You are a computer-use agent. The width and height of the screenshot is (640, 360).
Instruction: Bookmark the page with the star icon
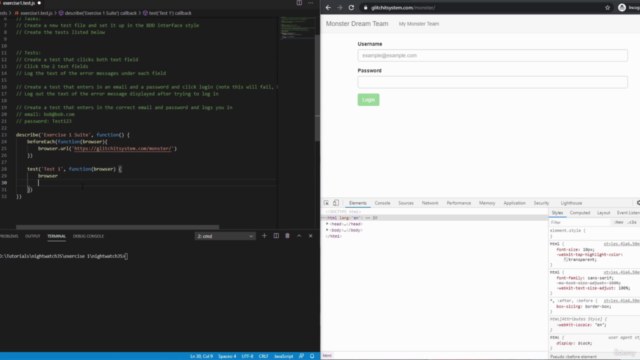point(607,7)
